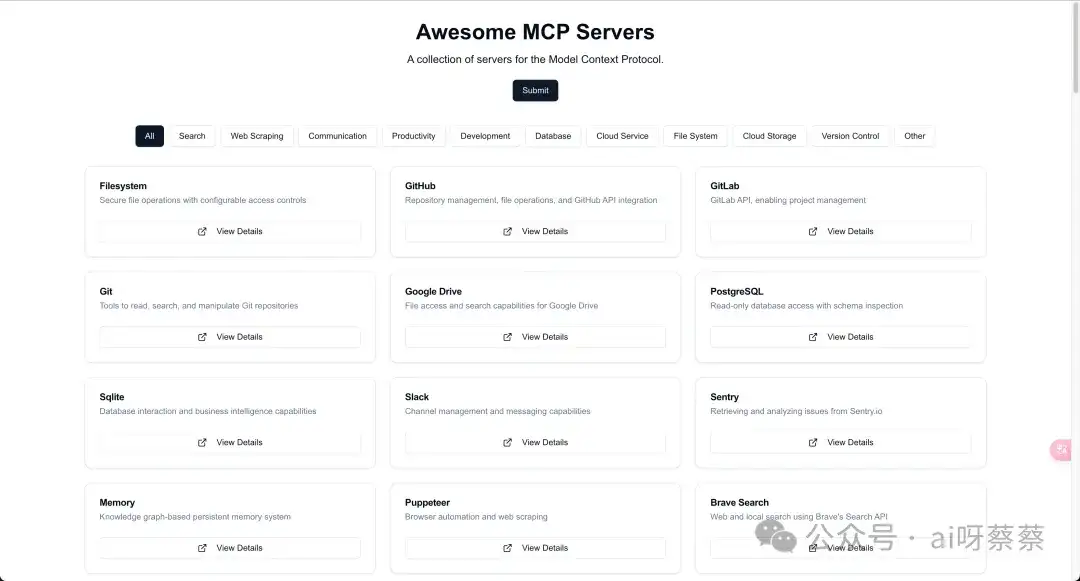Click 'Knowledge graph-based persistent memory system' text
The height and width of the screenshot is (581, 1080).
195,517
